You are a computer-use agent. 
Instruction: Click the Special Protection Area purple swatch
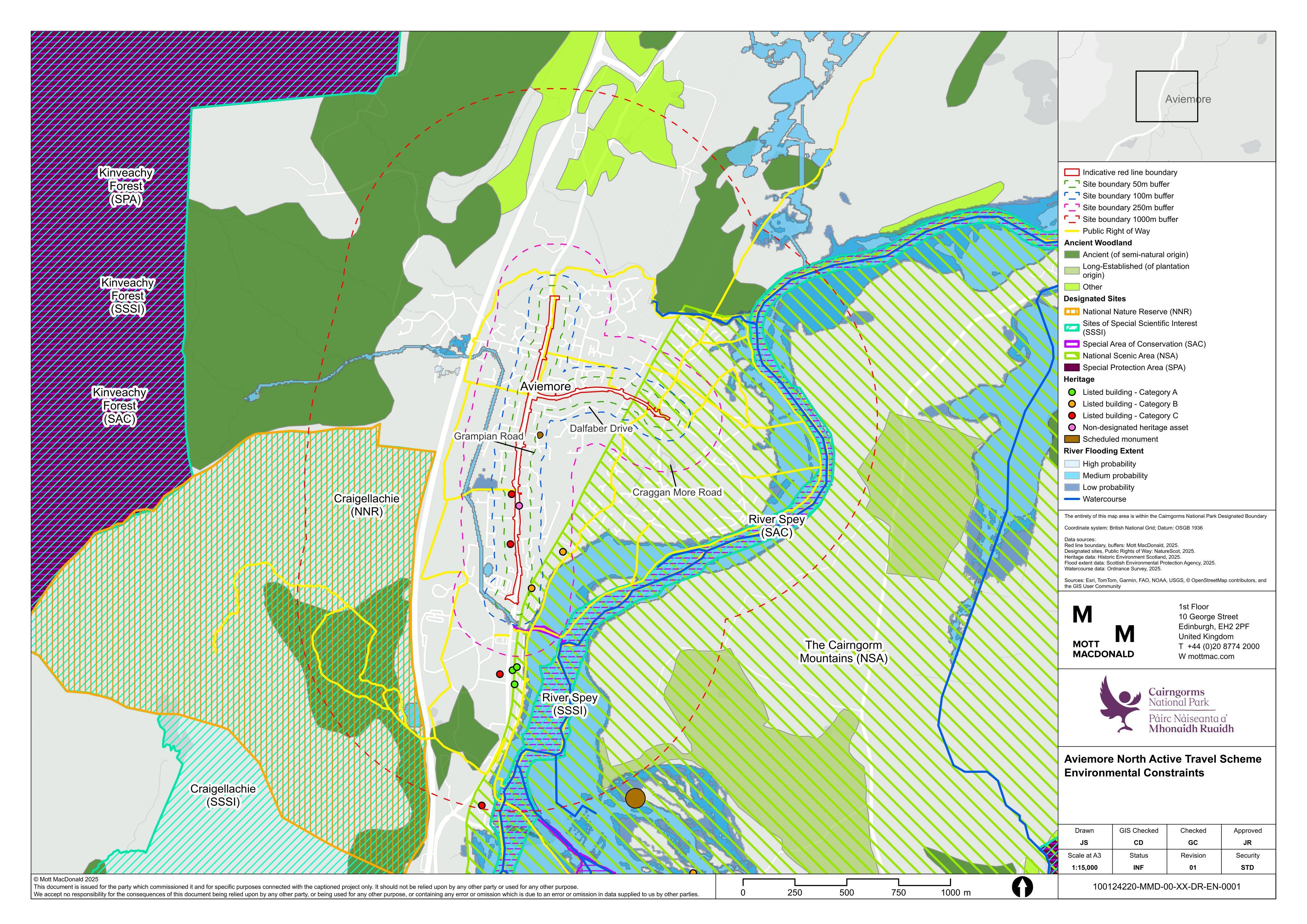(x=1072, y=367)
